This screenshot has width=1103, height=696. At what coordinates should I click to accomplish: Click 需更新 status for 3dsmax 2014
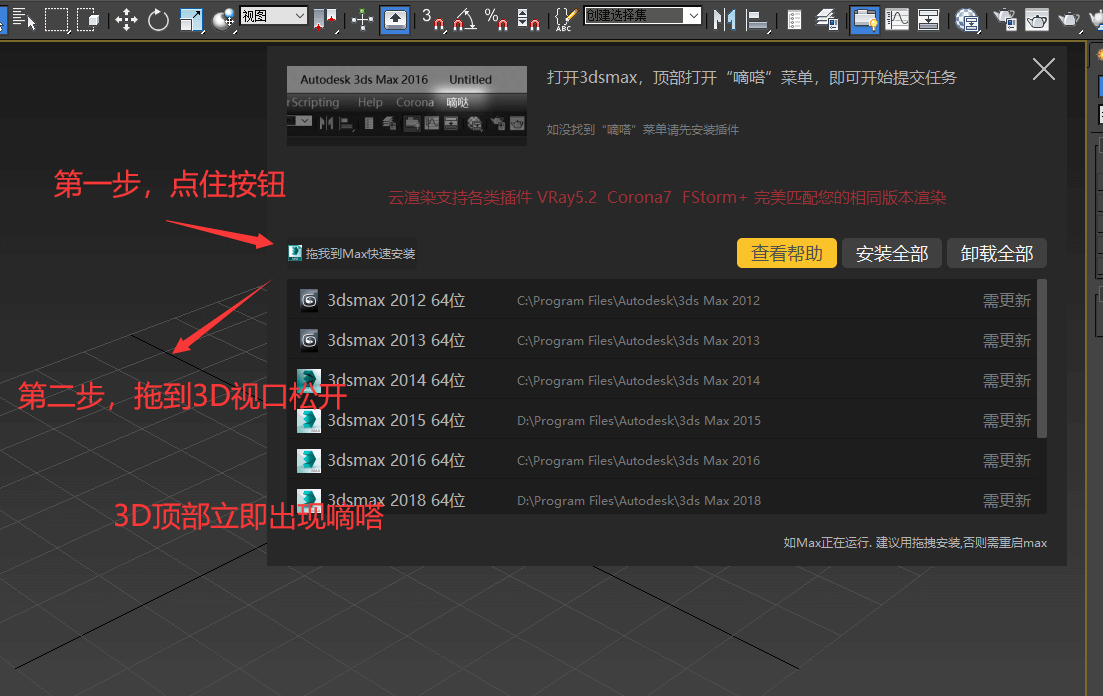1007,381
